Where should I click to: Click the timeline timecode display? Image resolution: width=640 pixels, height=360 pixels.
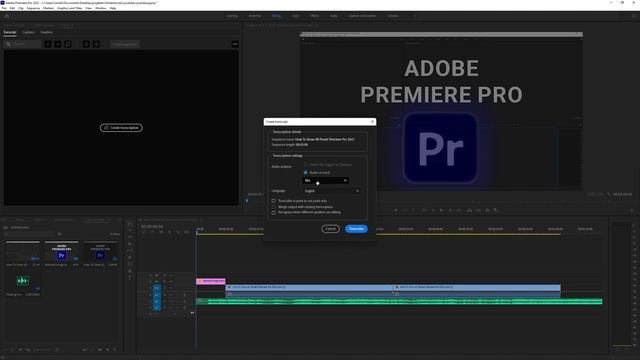tap(152, 227)
